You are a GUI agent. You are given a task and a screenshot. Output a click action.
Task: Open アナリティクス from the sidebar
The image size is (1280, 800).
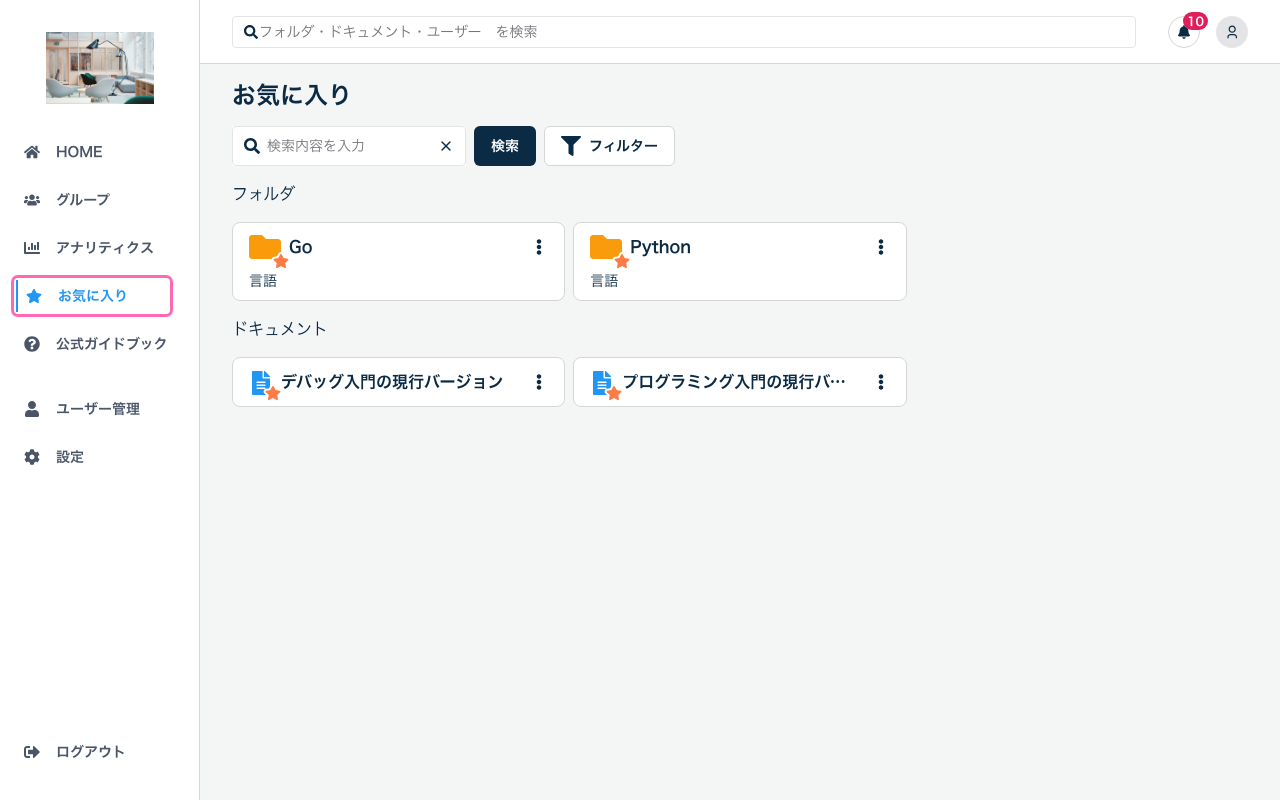click(x=32, y=247)
